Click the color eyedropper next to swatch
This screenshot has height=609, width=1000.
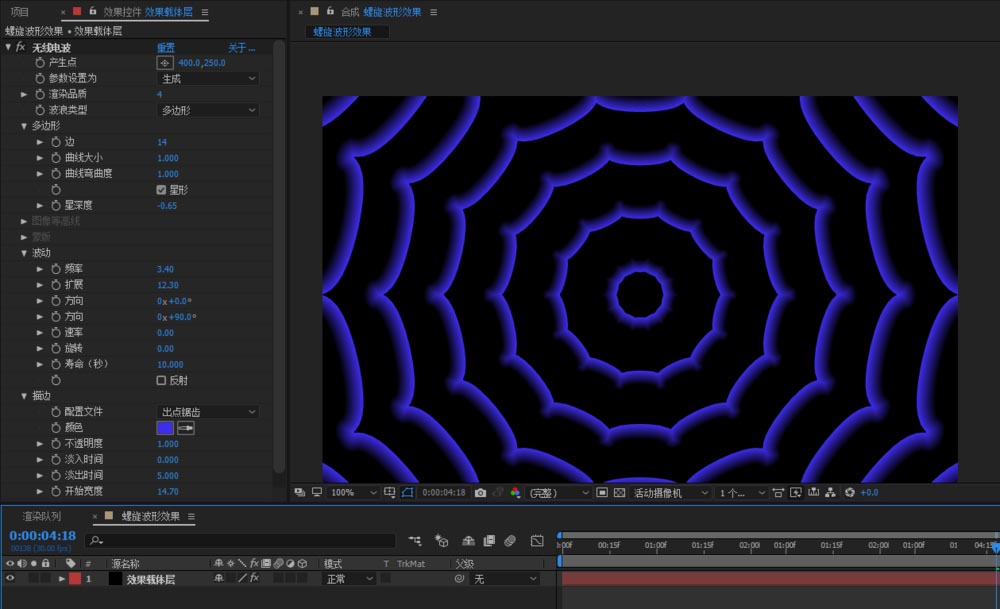pos(186,428)
